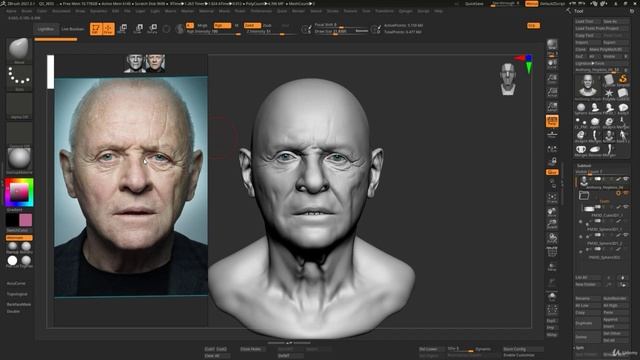Click the color photo reference thumbnail

(156, 63)
